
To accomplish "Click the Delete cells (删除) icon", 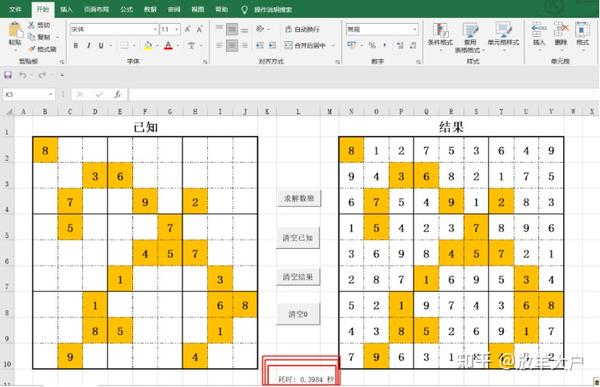I will point(561,29).
